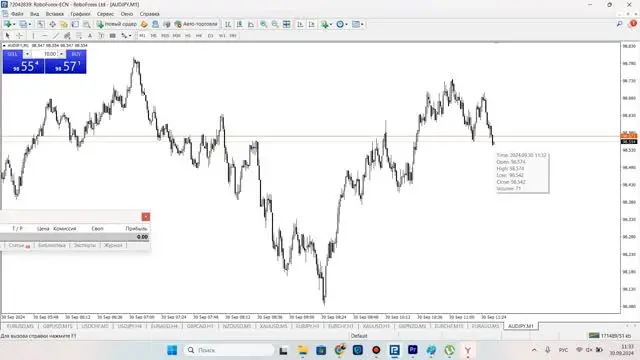
Task: Open the Файл menu
Action: click(17, 14)
